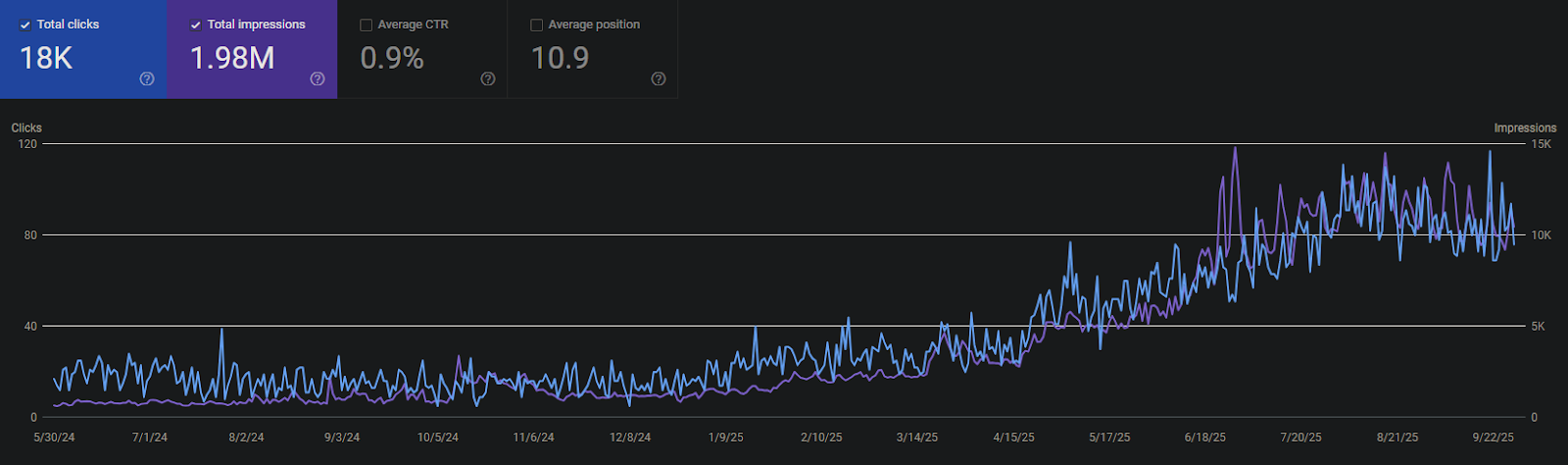This screenshot has width=1568, height=465.
Task: Enable the Average position checkbox
Action: [x=536, y=25]
